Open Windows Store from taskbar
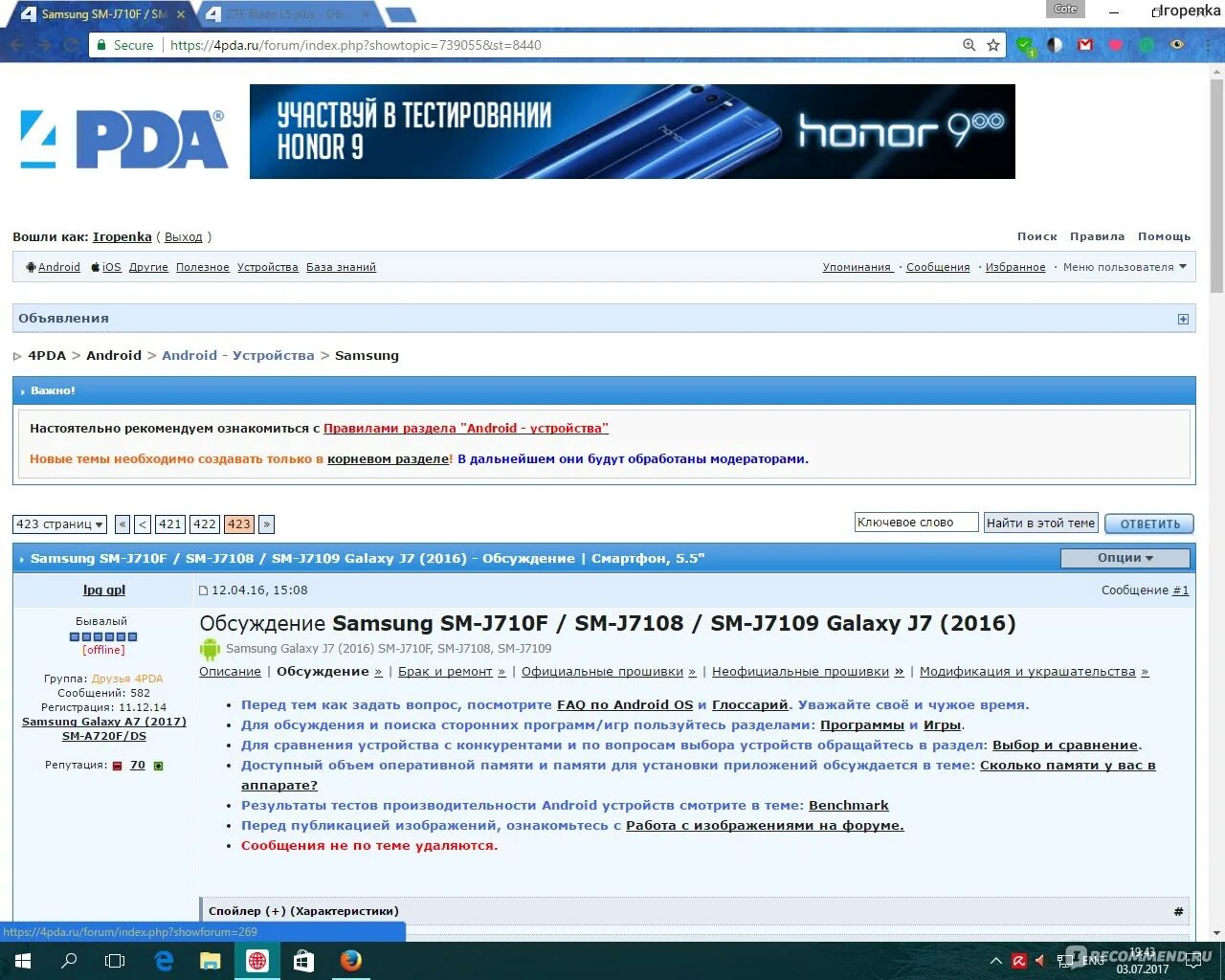 tap(303, 960)
